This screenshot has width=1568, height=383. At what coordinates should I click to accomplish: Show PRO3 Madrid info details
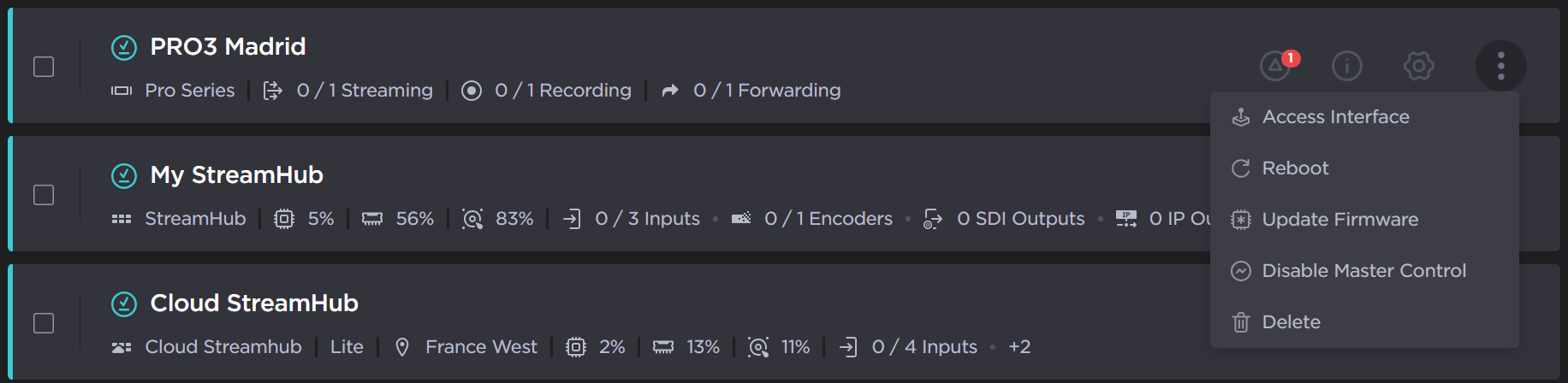point(1346,66)
